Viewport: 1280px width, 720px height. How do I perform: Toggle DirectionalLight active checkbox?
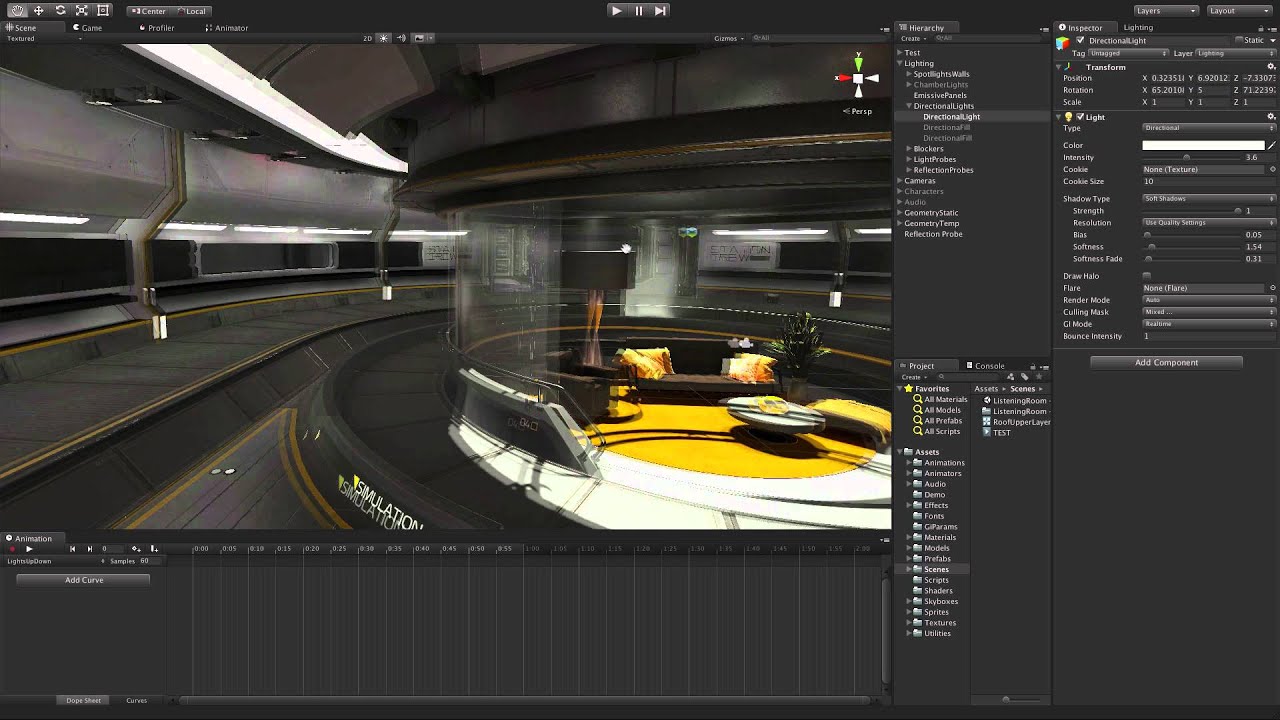pyautogui.click(x=1080, y=41)
